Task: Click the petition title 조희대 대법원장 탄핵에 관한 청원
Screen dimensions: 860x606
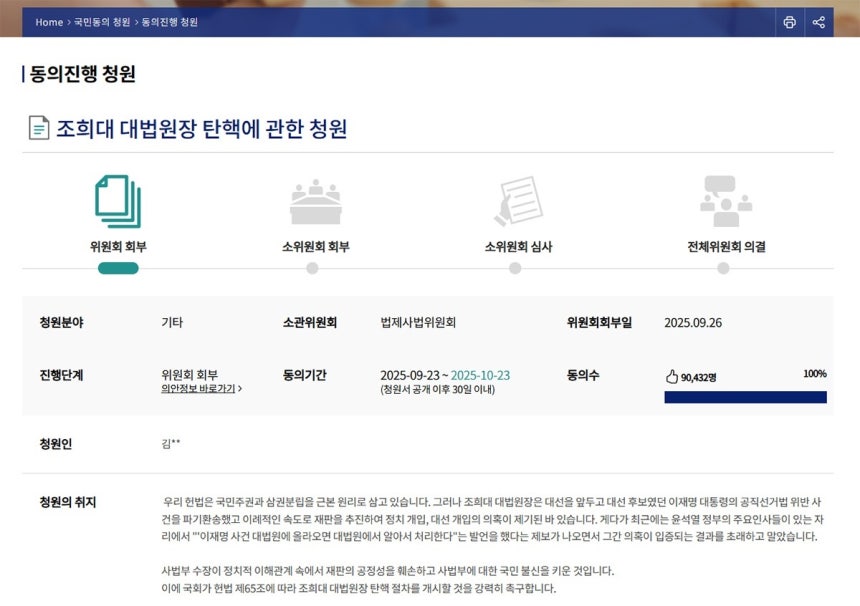Action: 201,128
